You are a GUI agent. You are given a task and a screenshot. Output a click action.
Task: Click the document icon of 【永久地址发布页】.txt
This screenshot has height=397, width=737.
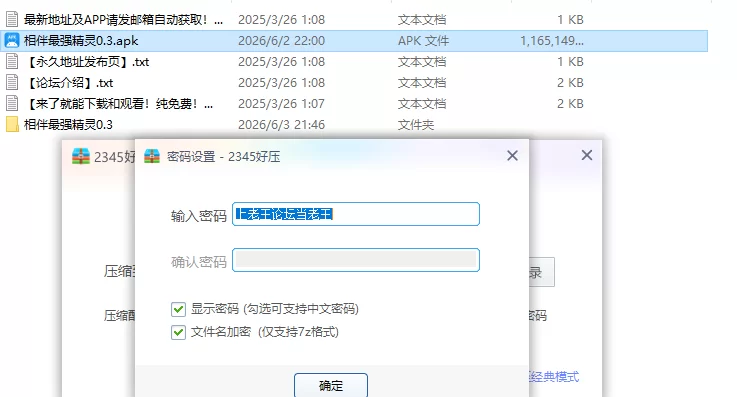pyautogui.click(x=12, y=62)
